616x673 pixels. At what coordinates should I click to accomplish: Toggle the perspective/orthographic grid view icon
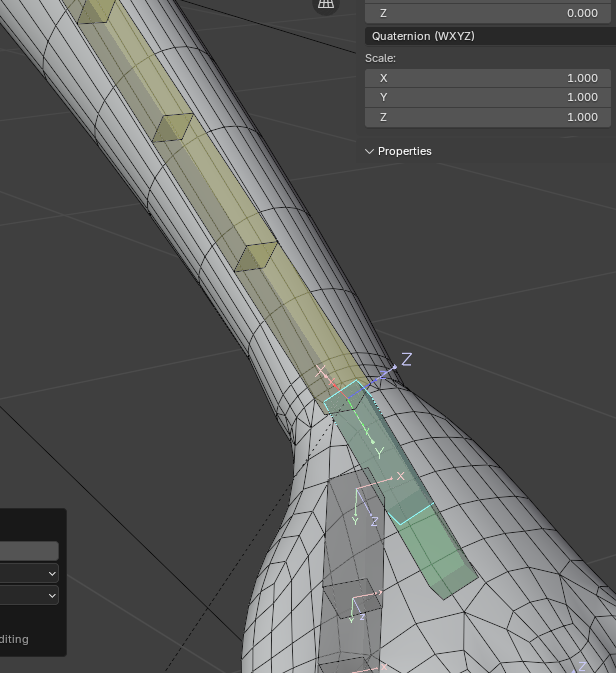326,4
